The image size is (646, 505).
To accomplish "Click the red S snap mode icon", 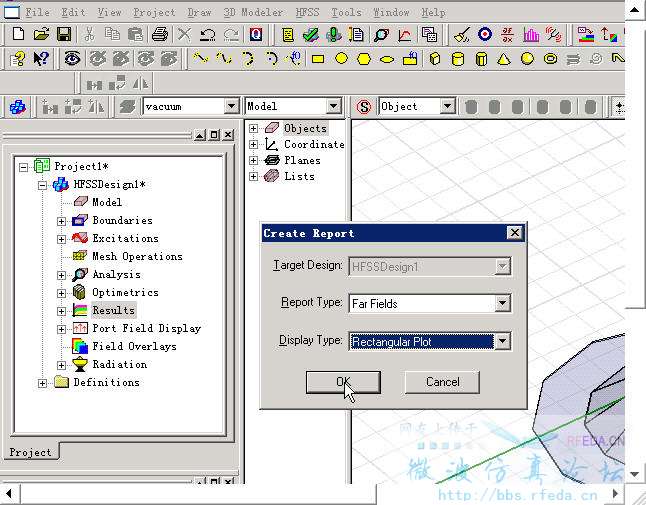I will click(364, 107).
